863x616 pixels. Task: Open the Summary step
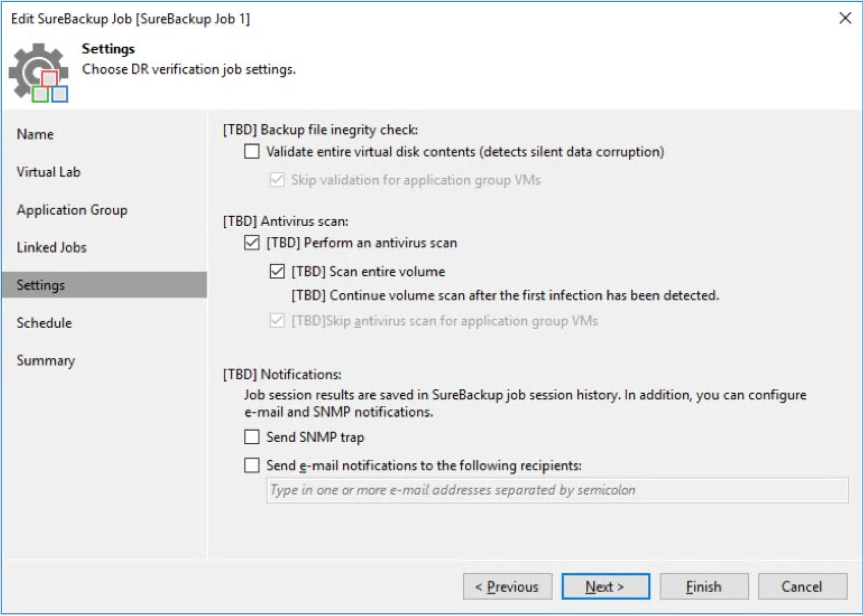(x=104, y=361)
